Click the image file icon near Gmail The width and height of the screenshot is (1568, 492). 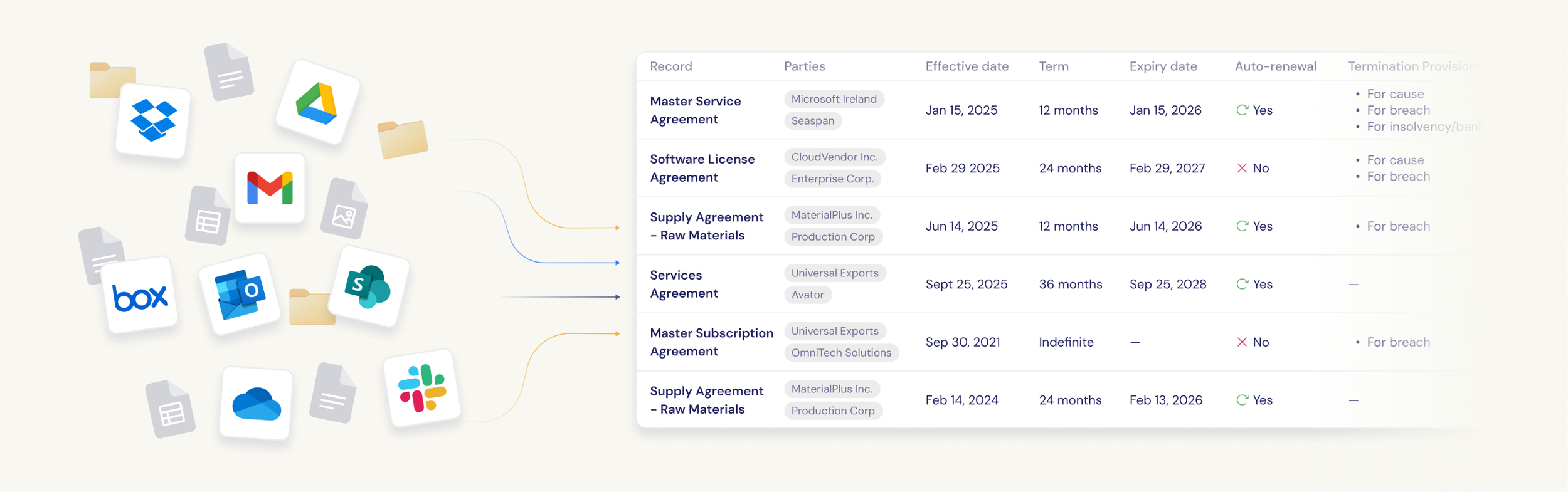(x=344, y=209)
